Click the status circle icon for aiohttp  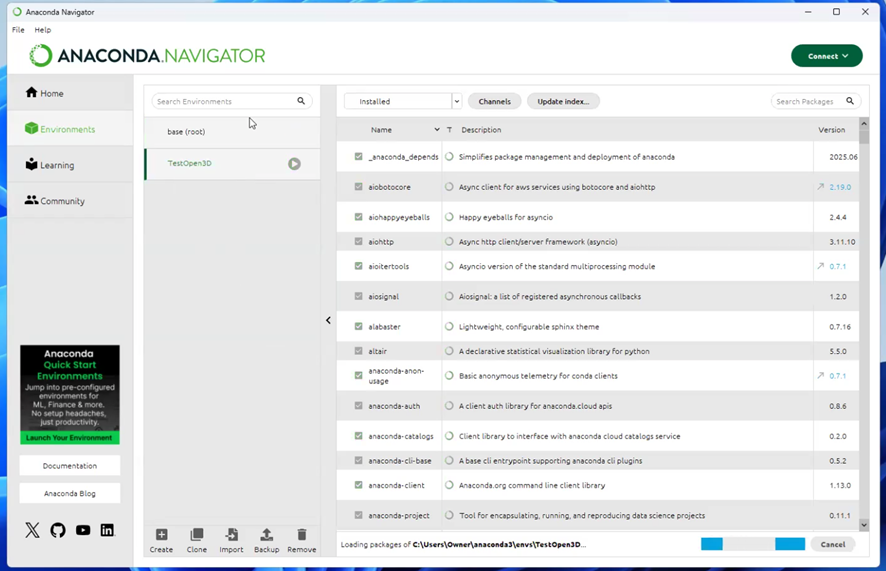(x=449, y=241)
